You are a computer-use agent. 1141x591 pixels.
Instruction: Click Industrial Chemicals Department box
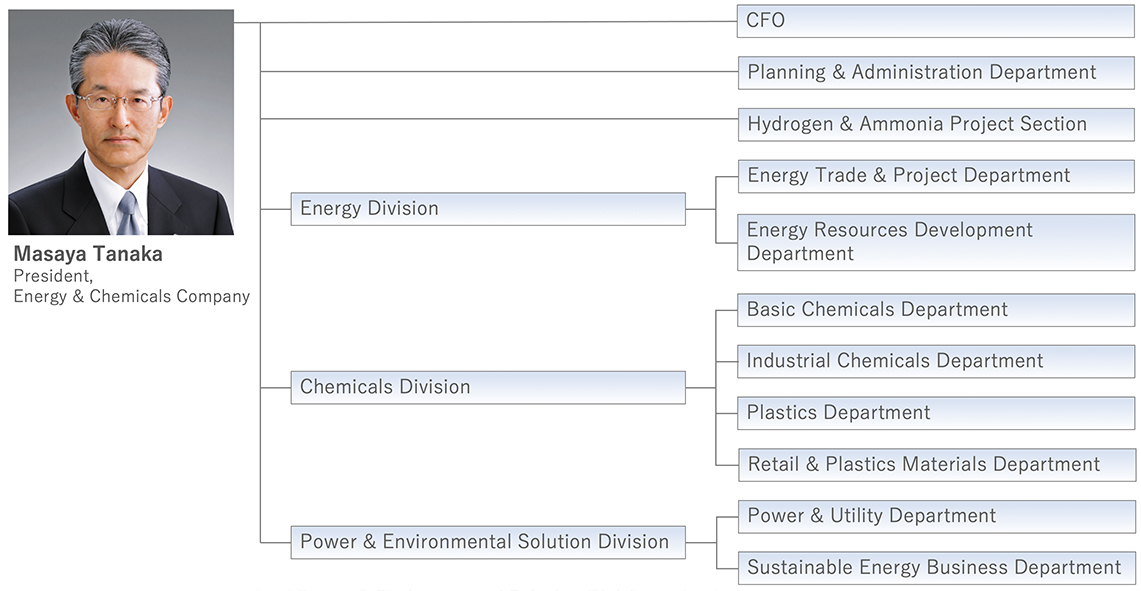936,361
